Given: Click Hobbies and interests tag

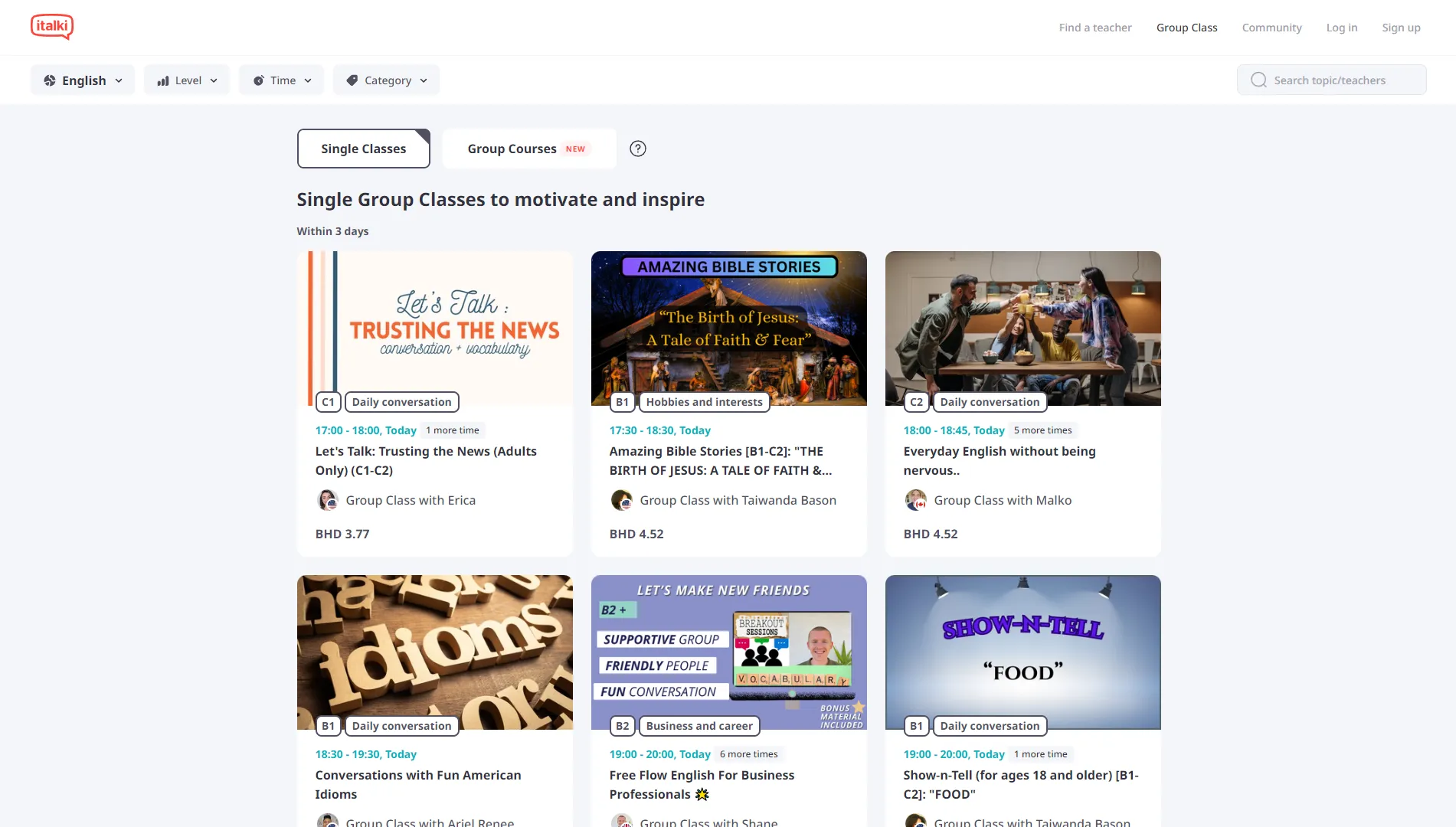Looking at the screenshot, I should (705, 402).
